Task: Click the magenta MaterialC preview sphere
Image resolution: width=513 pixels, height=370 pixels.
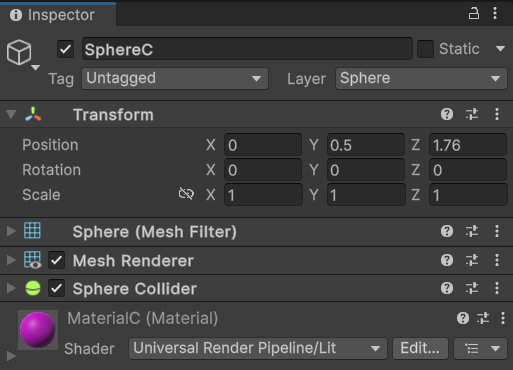Action: click(x=38, y=330)
